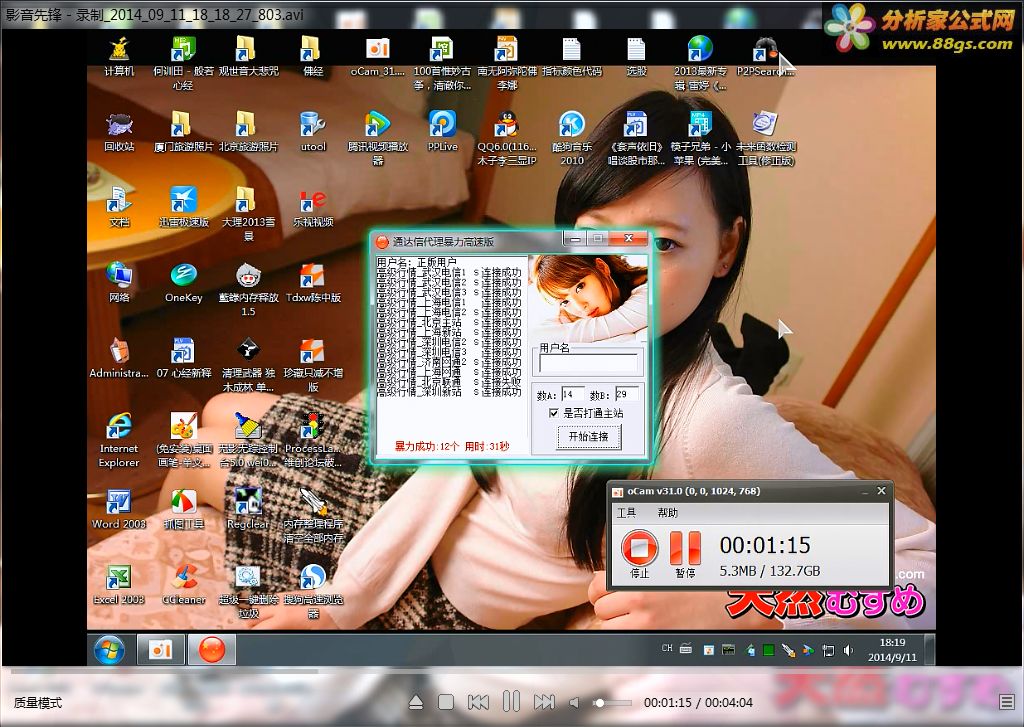
Task: Skip to previous track in the player
Action: (478, 702)
